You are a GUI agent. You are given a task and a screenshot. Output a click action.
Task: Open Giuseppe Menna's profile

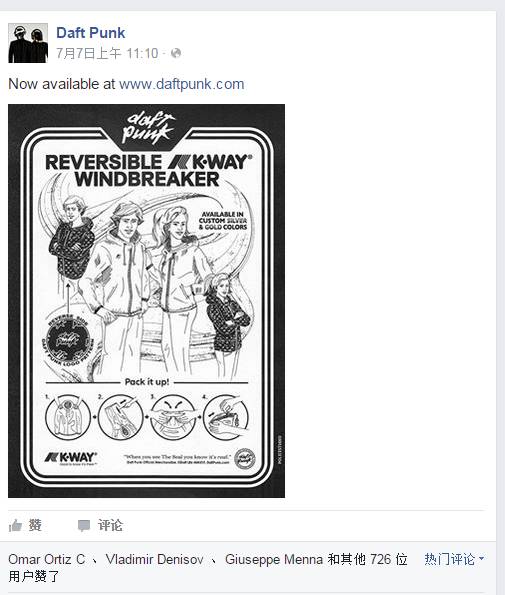[x=274, y=559]
